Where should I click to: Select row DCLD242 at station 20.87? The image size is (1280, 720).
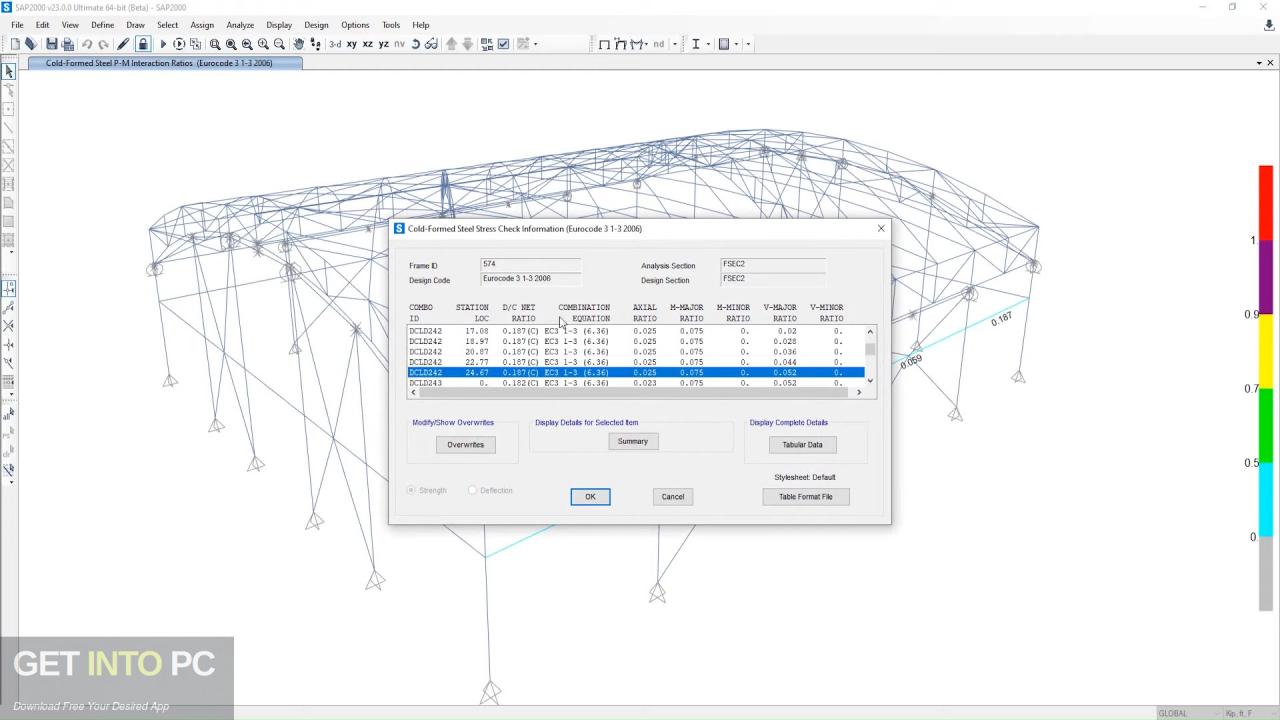pyautogui.click(x=635, y=352)
